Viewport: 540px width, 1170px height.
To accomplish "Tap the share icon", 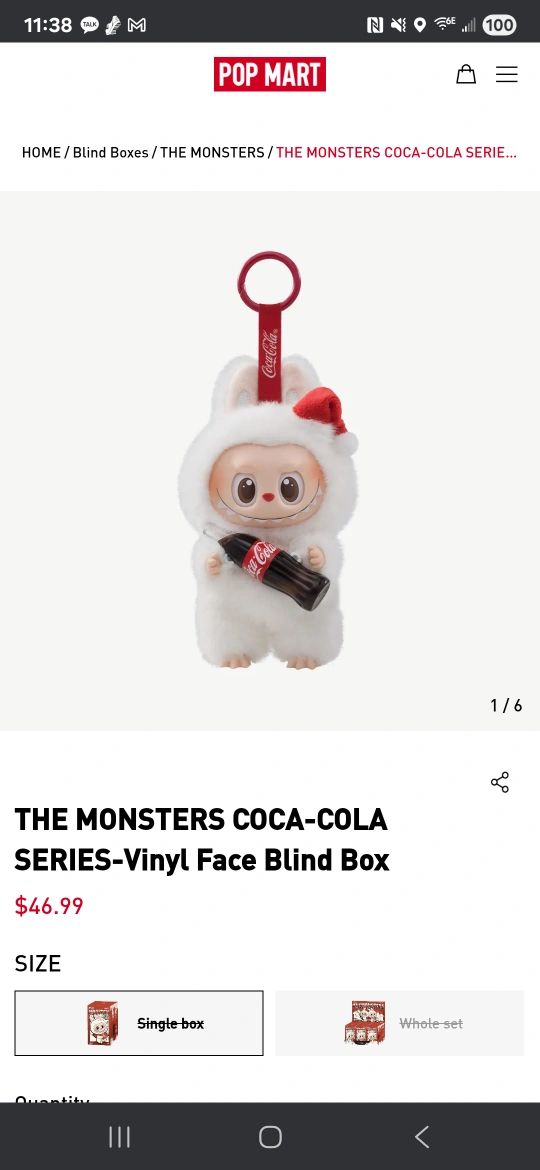I will coord(500,782).
